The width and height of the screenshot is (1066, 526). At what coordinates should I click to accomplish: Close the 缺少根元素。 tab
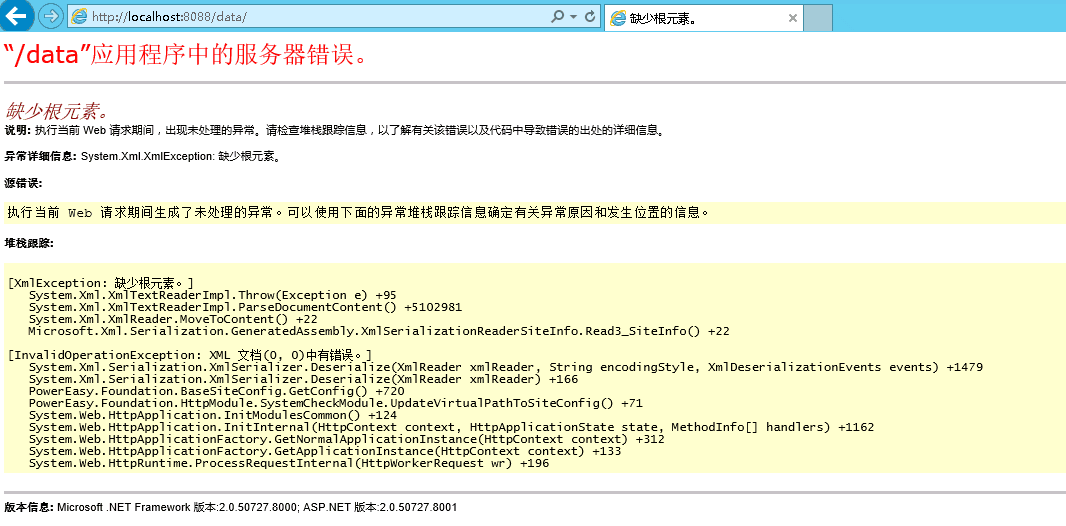tap(793, 18)
